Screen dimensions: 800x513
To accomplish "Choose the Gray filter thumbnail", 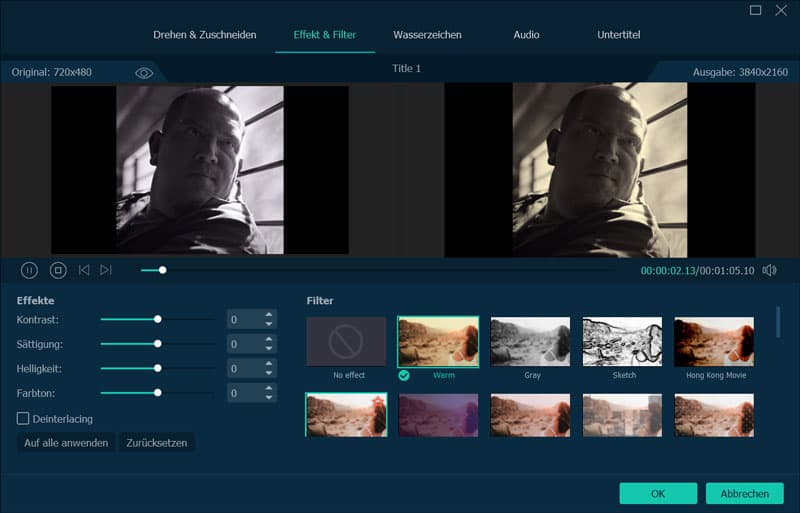I will [530, 342].
